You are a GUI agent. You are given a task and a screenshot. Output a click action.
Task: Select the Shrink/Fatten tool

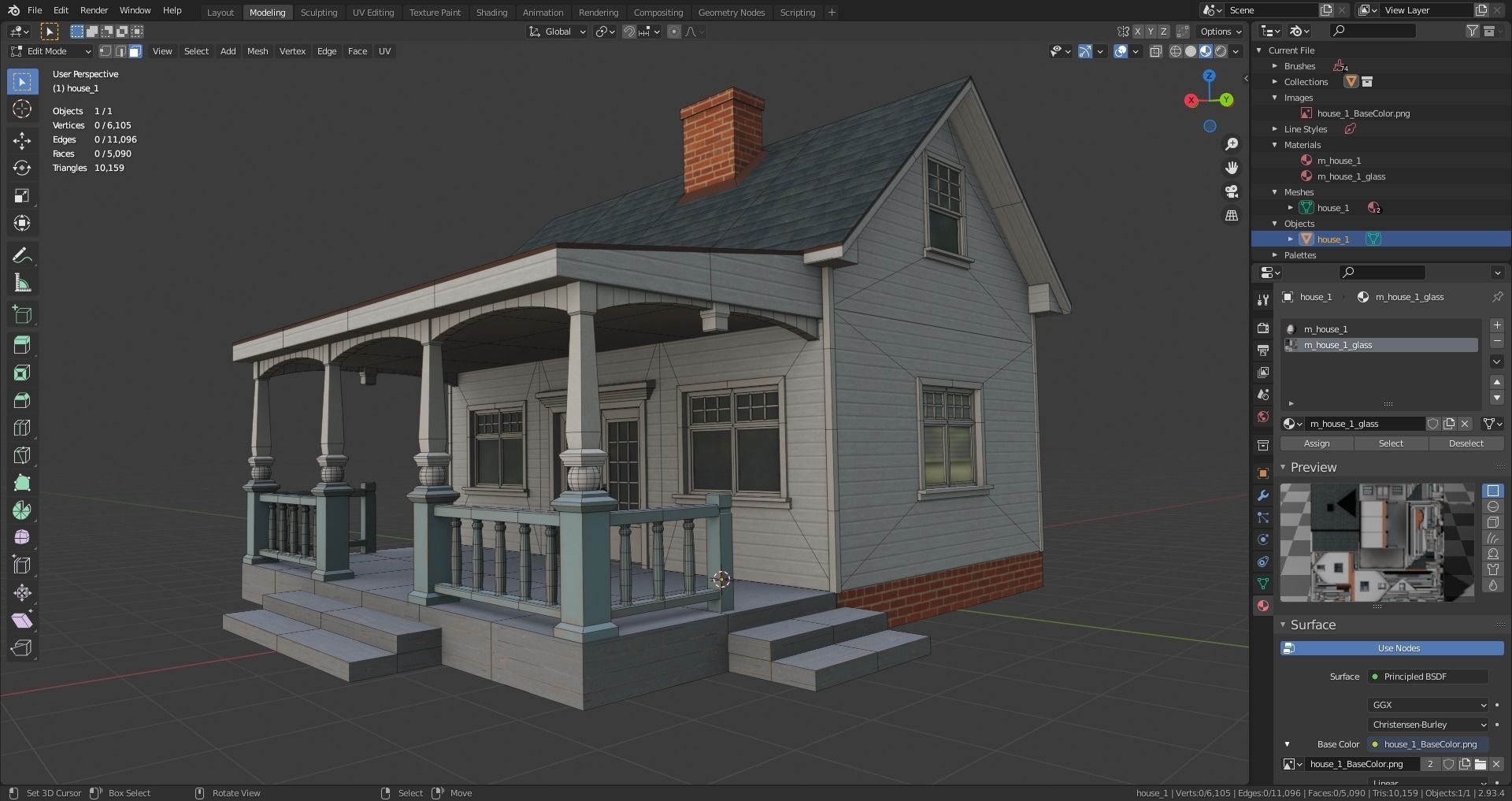click(22, 592)
